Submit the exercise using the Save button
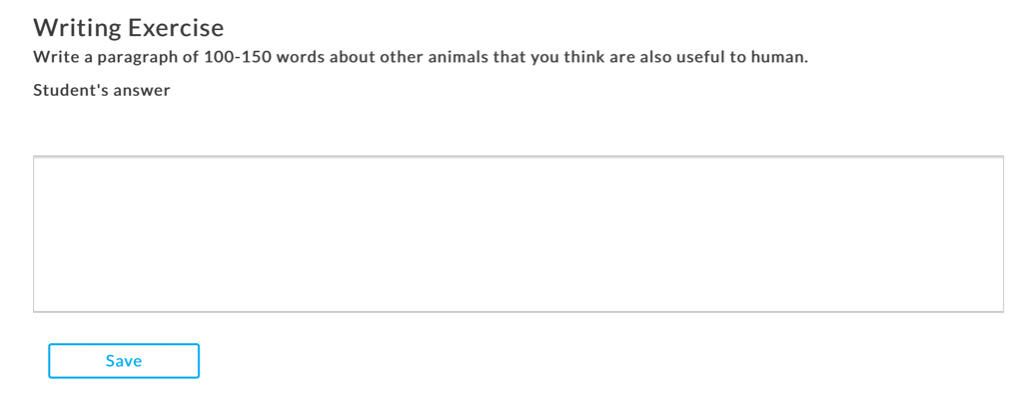The image size is (1024, 395). tap(123, 361)
